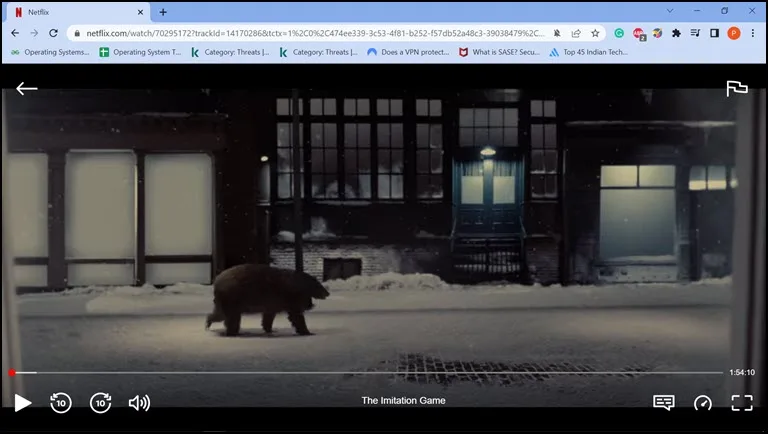Toggle browser side panel
Screen dimensions: 768x434
715,33
